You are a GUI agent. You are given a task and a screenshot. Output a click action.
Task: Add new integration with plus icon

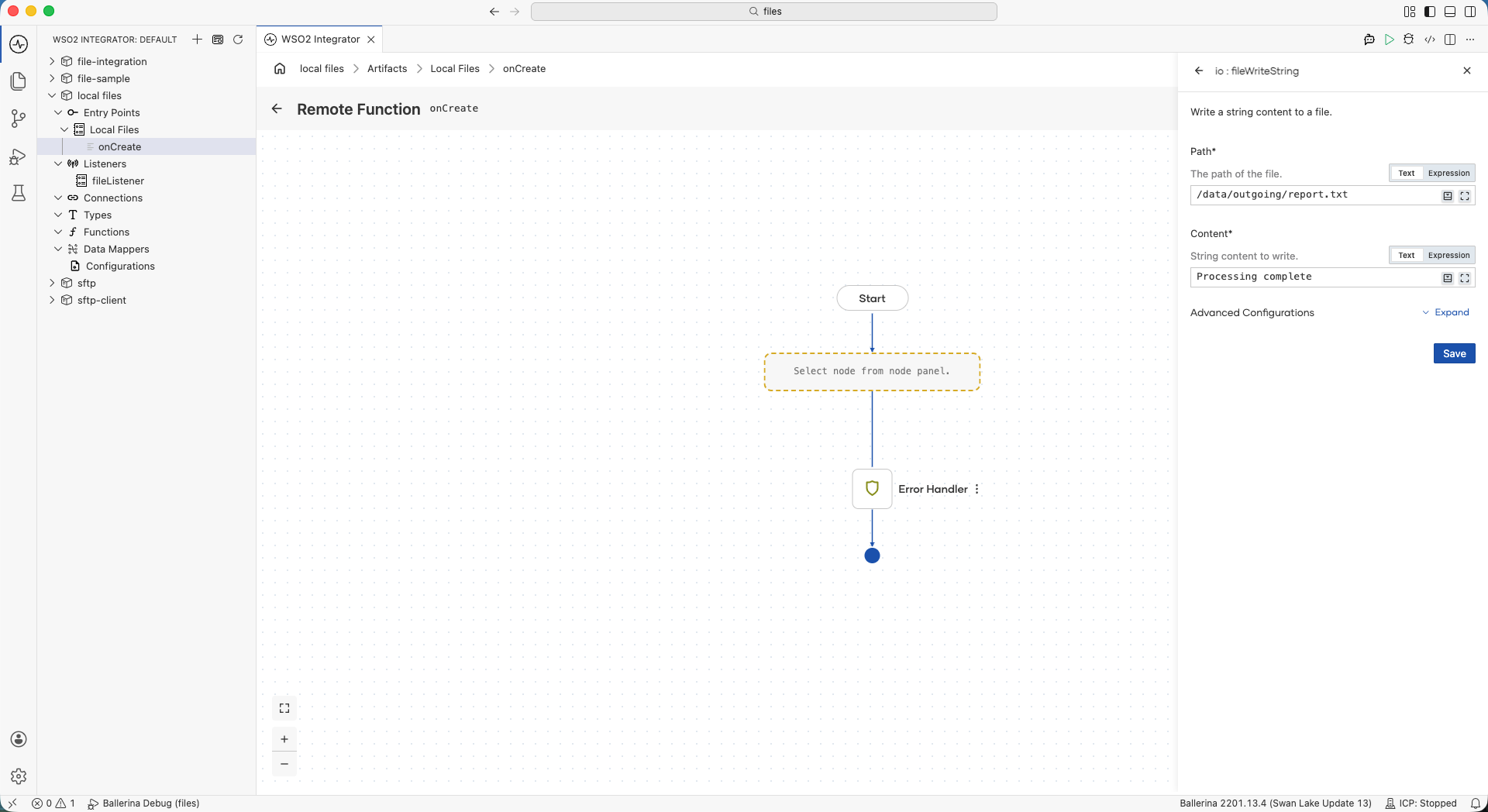click(x=197, y=40)
